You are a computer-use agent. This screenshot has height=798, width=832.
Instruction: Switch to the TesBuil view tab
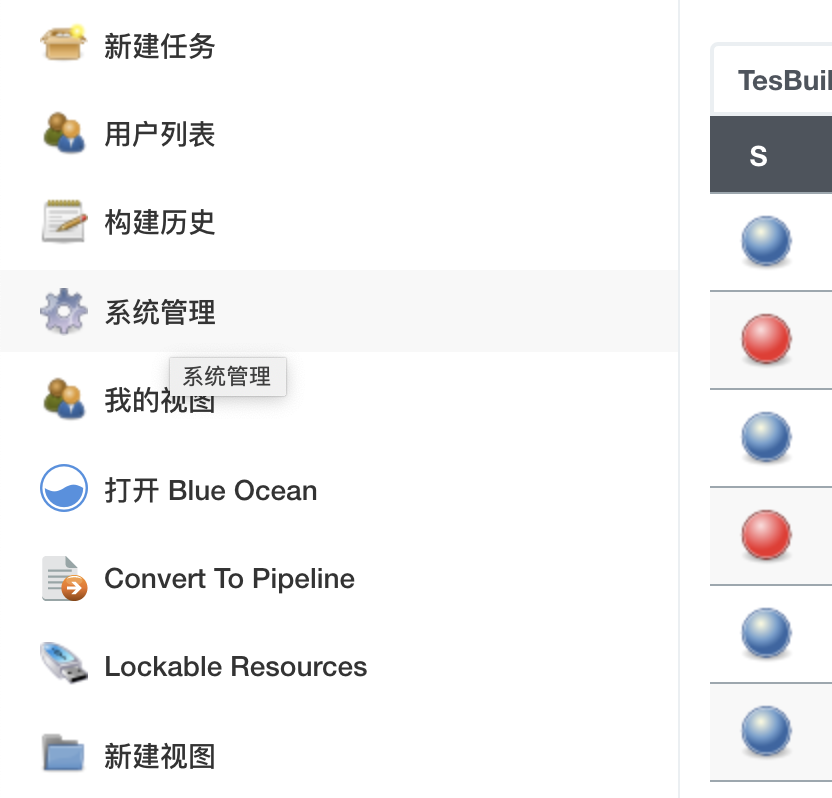click(783, 80)
